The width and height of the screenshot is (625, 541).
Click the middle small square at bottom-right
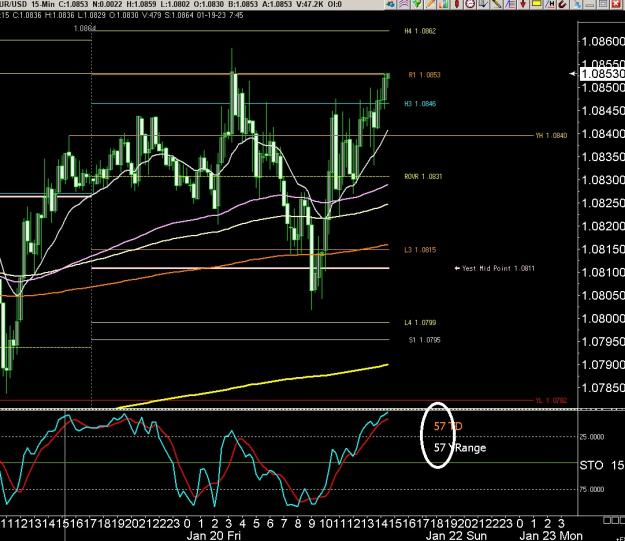coord(614,520)
